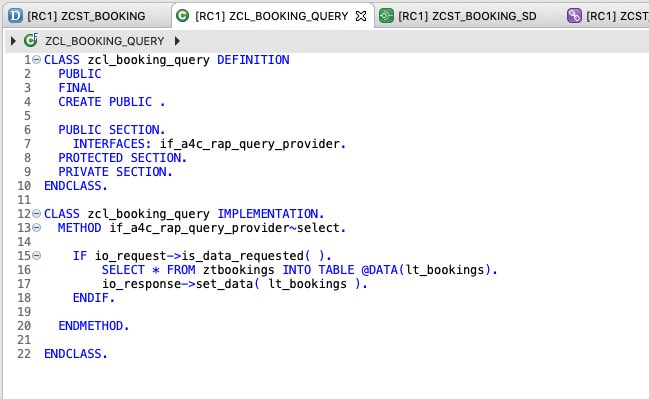The height and width of the screenshot is (399, 649).
Task: Click 'ENDMETHOD.' on line 20
Action: coord(94,326)
